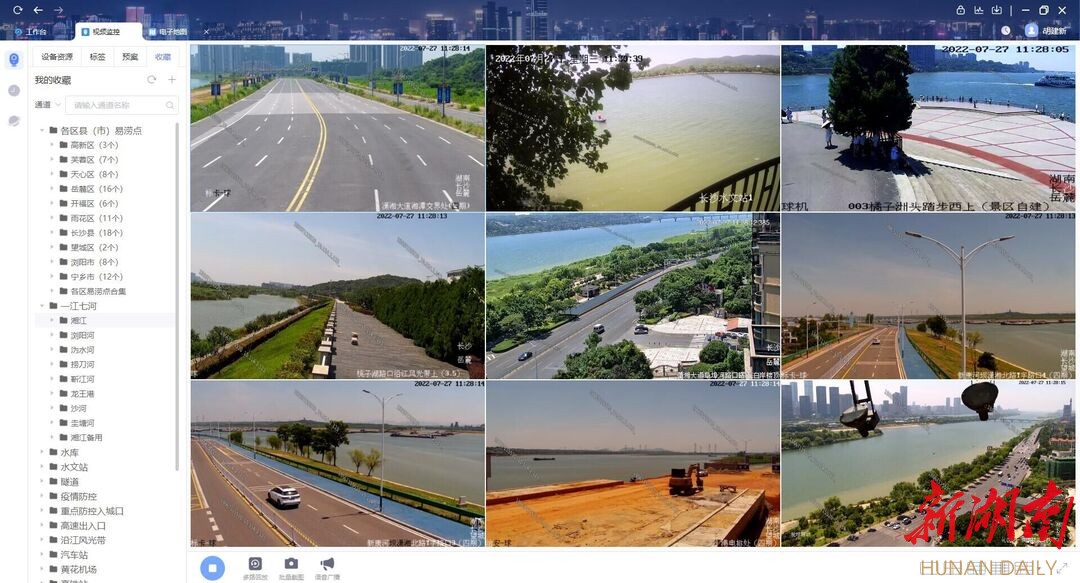1080x583 pixels.
Task: Add a new favorite with plus icon
Action: point(172,80)
